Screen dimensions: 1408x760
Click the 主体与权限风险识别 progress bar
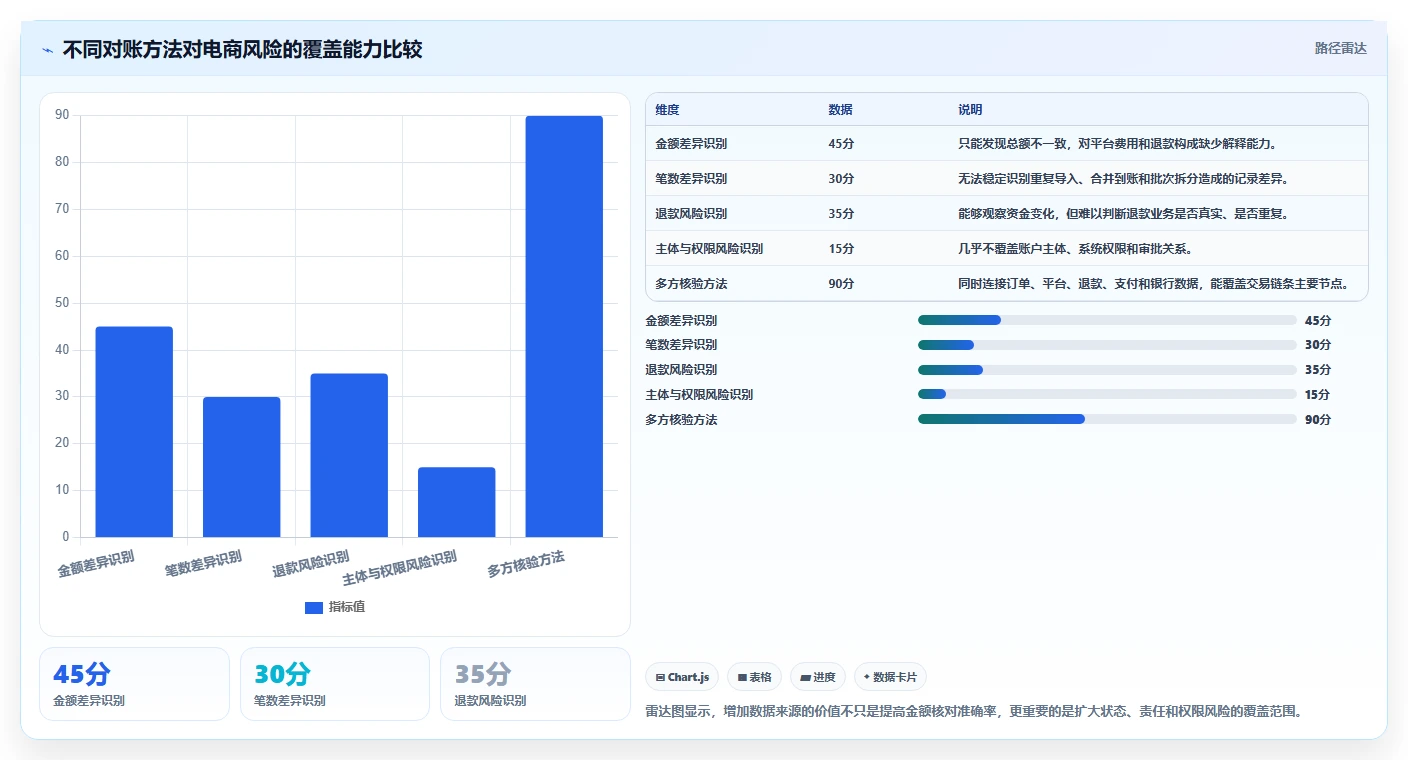(1107, 395)
